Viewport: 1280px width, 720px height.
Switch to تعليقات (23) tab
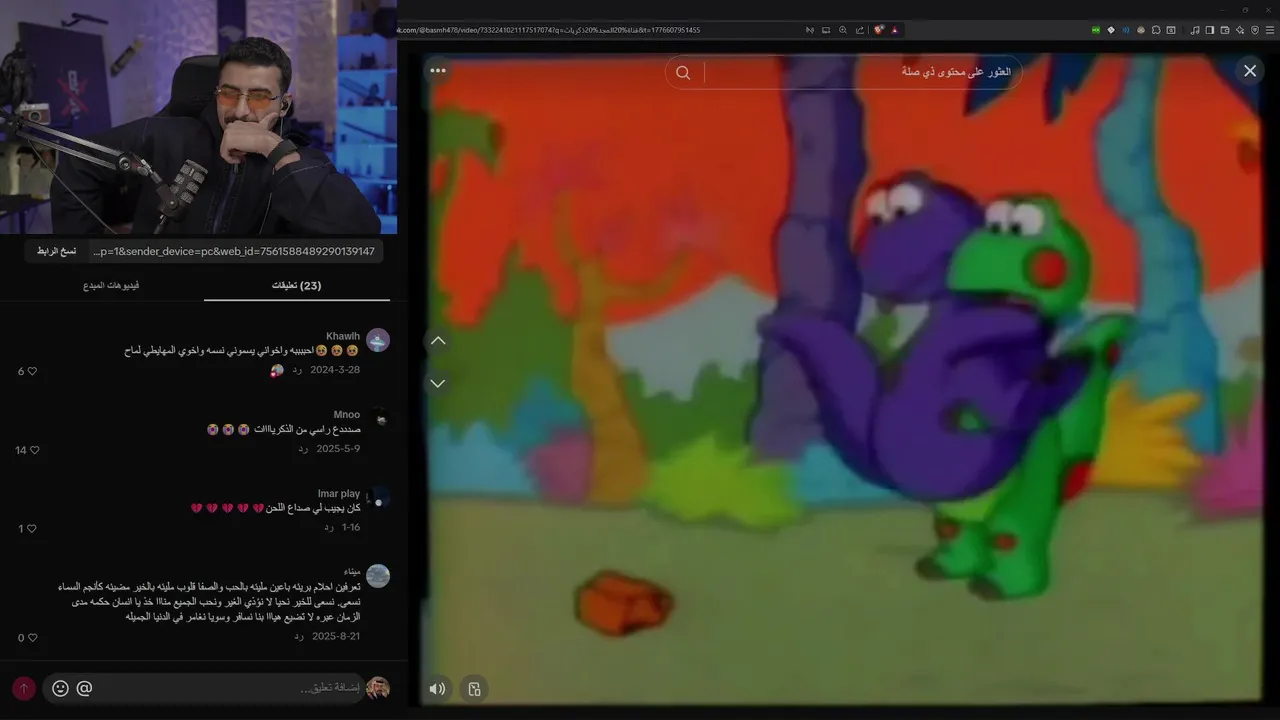297,286
